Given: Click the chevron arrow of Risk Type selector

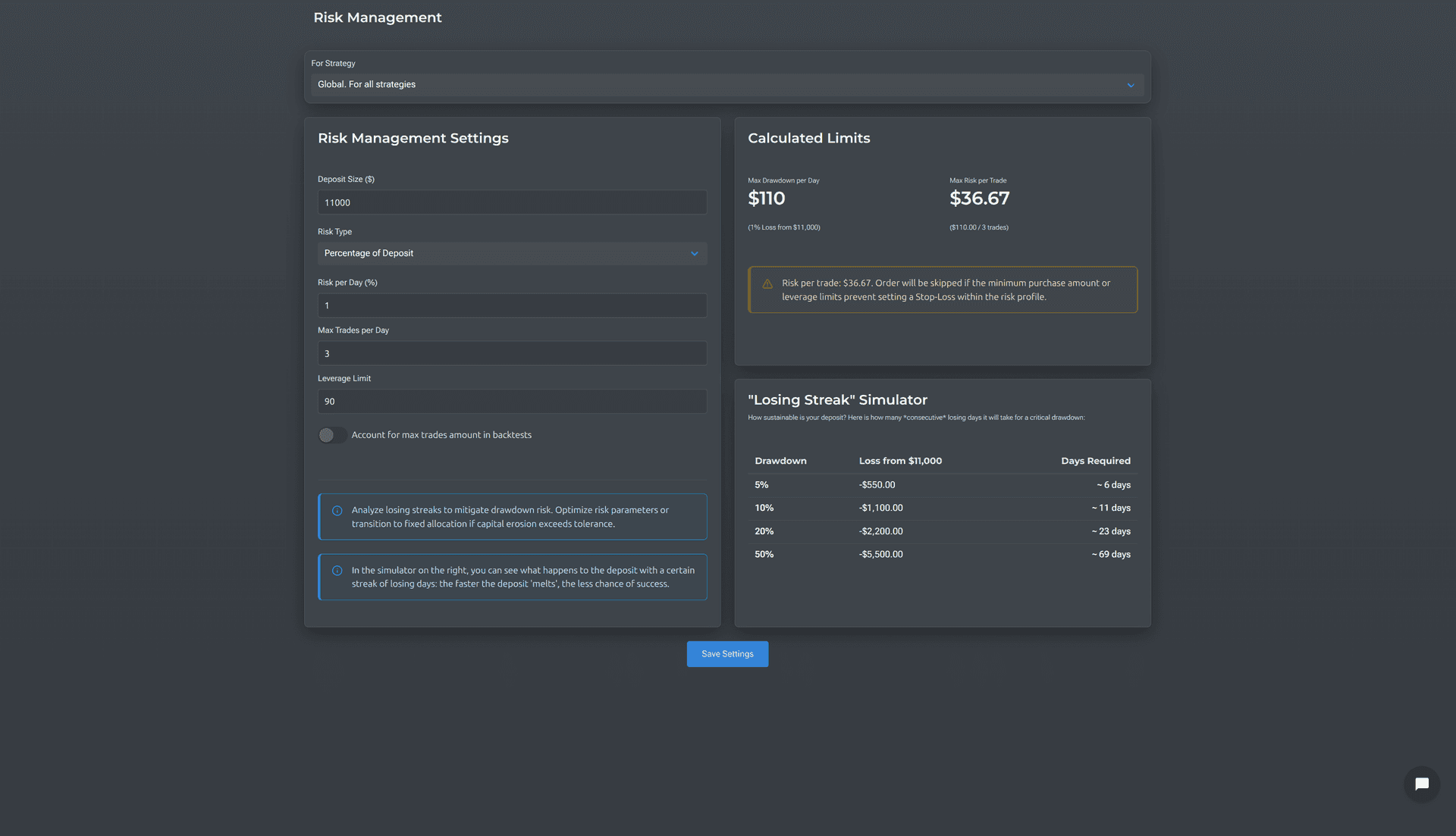Looking at the screenshot, I should [694, 254].
